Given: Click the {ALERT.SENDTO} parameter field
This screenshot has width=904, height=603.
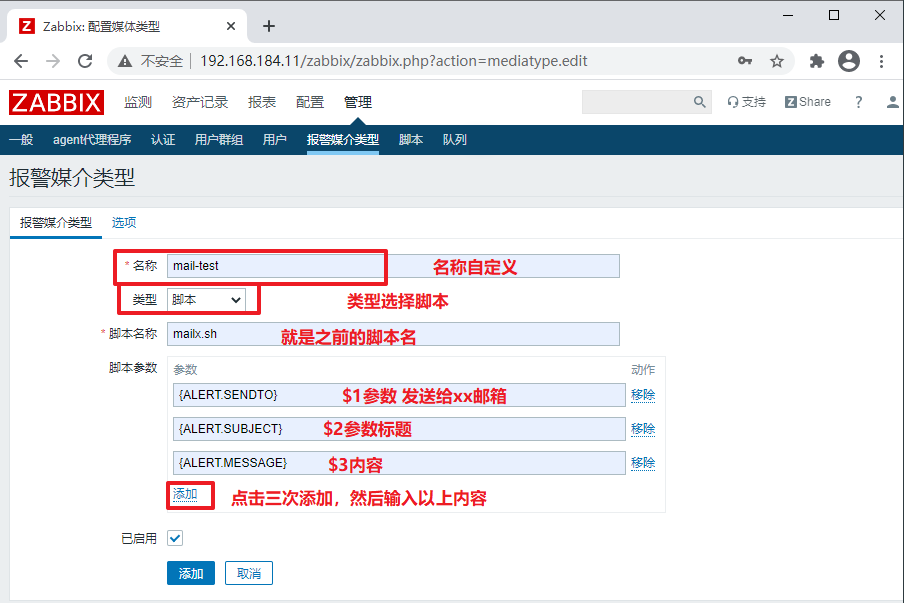Looking at the screenshot, I should point(399,395).
